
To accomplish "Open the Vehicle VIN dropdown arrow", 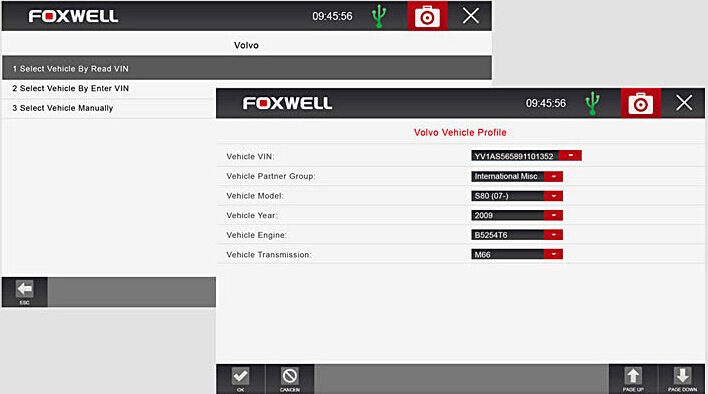I will [x=571, y=156].
